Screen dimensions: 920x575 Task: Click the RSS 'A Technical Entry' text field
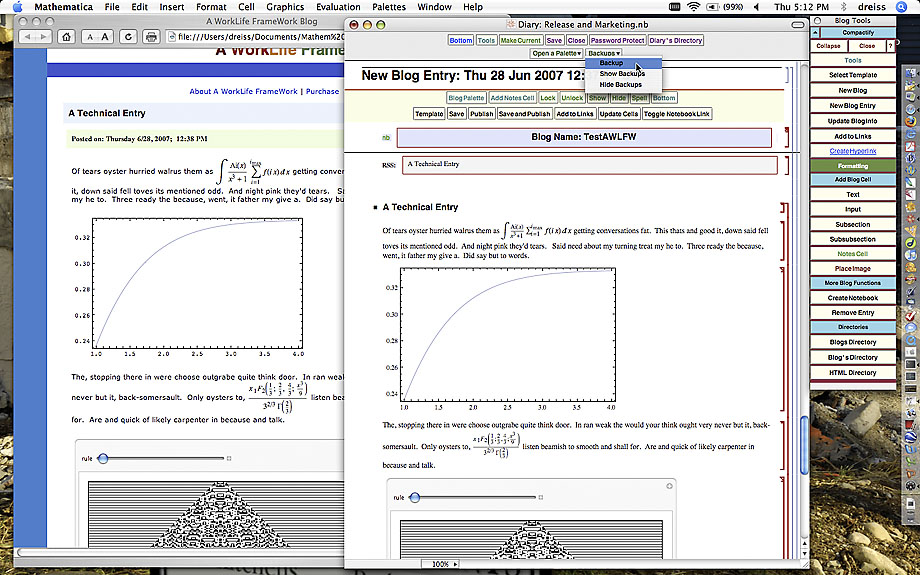tap(576, 164)
